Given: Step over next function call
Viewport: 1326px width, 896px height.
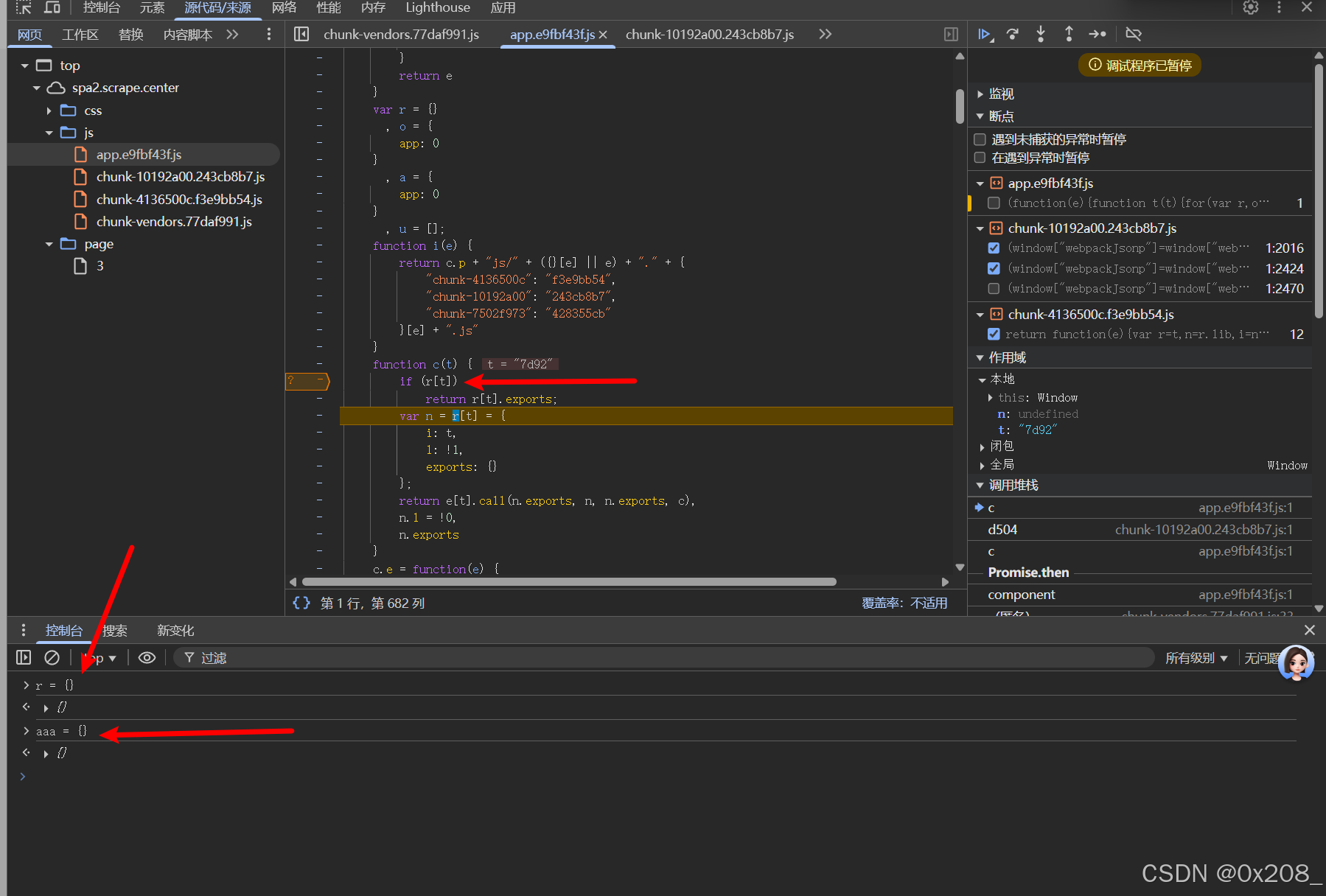Looking at the screenshot, I should (1013, 34).
